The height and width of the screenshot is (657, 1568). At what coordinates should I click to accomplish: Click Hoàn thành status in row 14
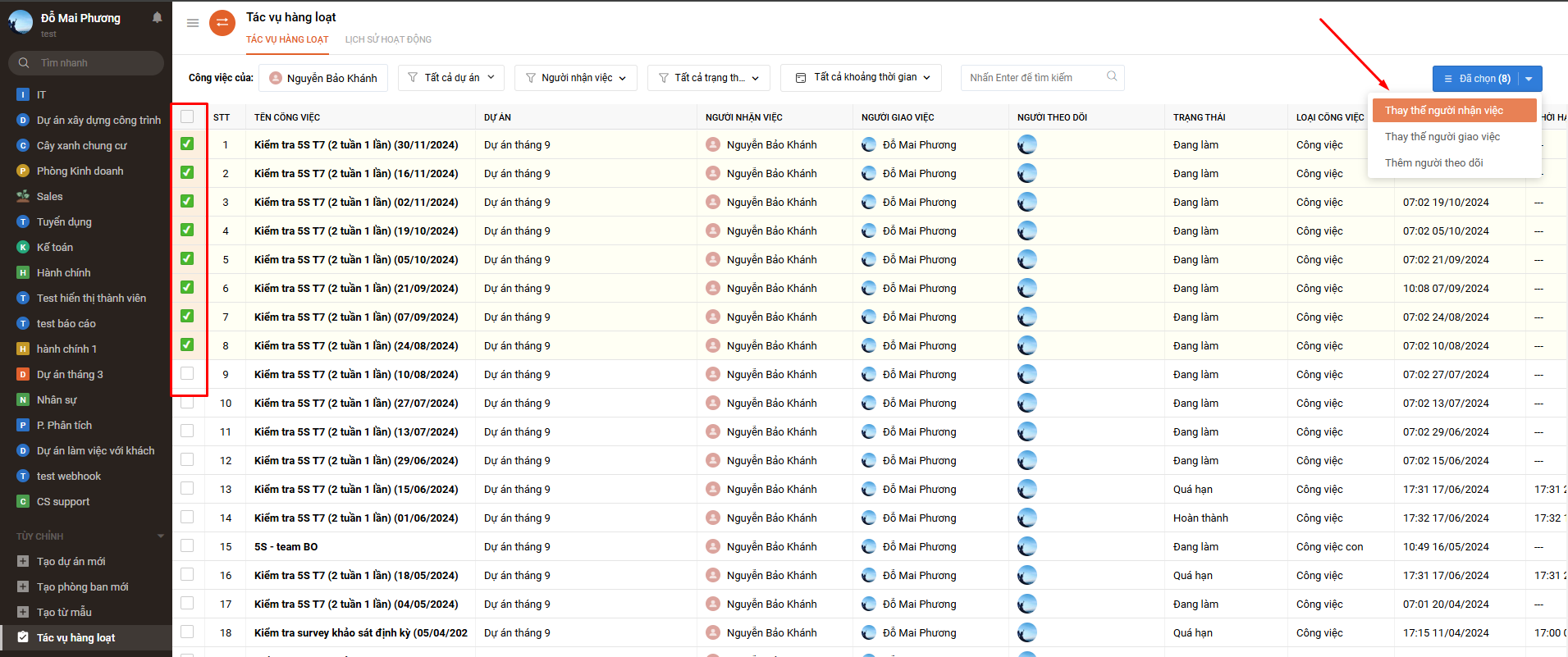tap(1200, 518)
